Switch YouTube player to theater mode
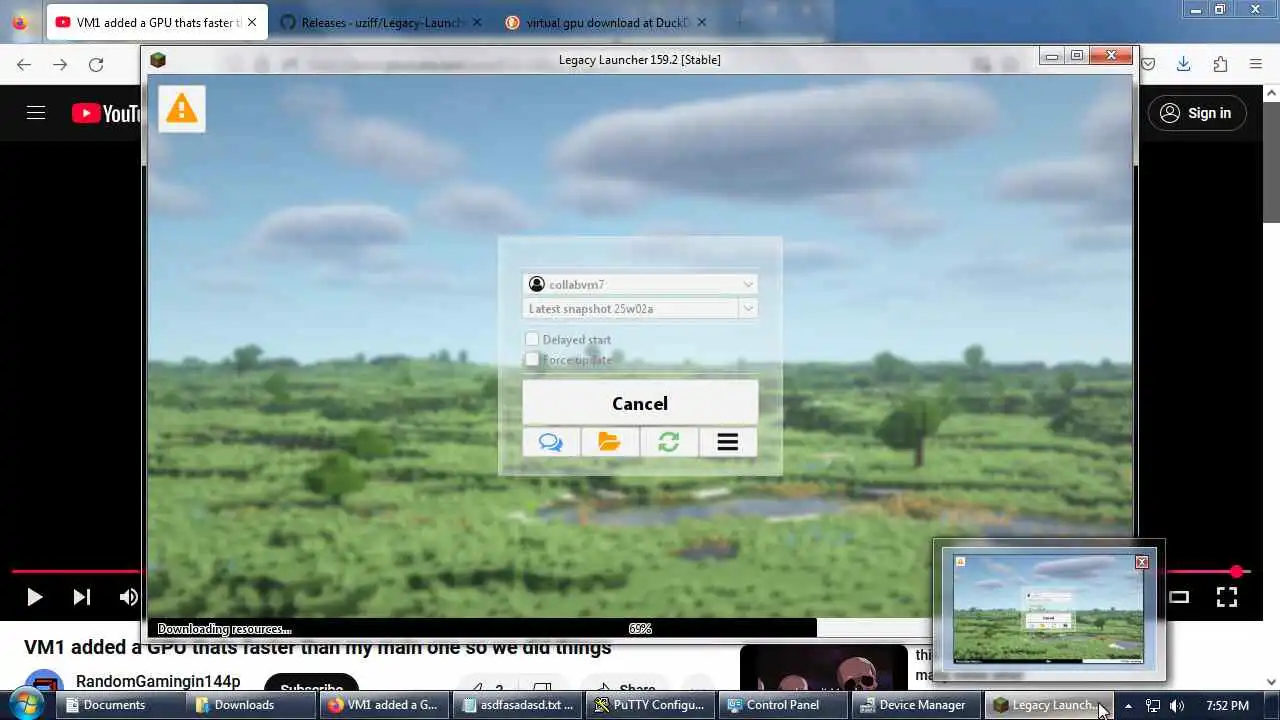 [1179, 597]
